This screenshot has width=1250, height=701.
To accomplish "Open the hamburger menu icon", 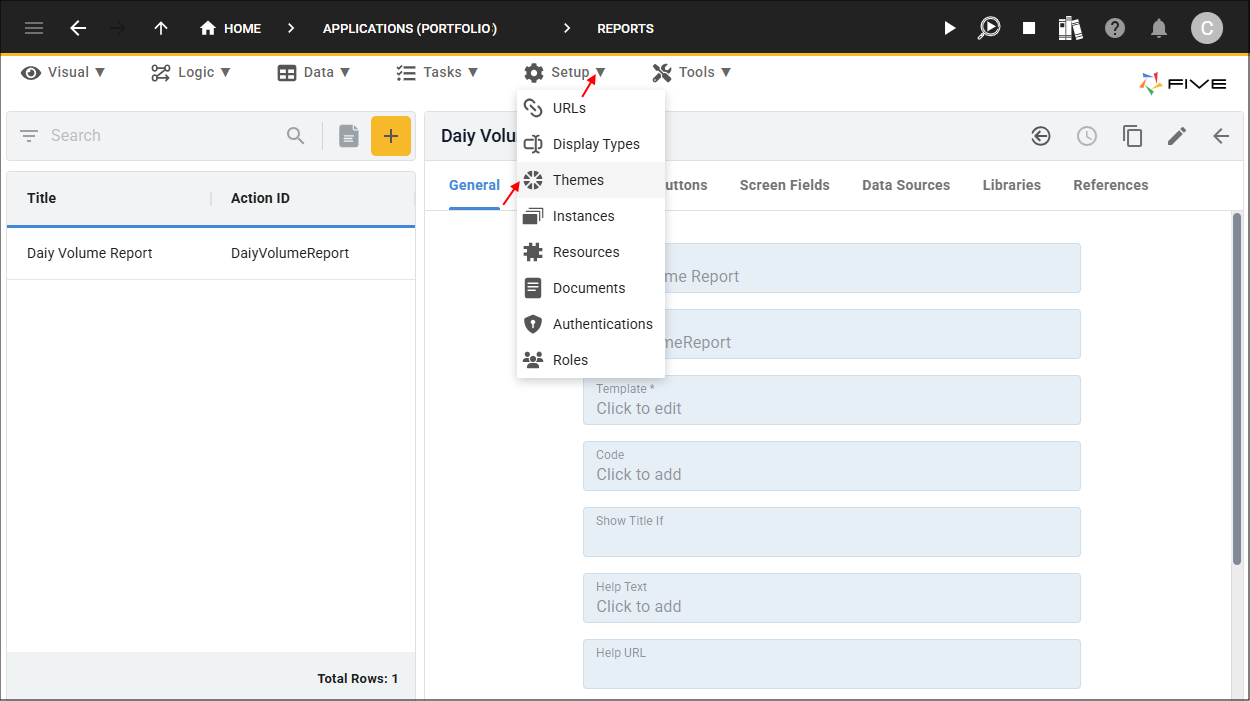I will click(34, 28).
